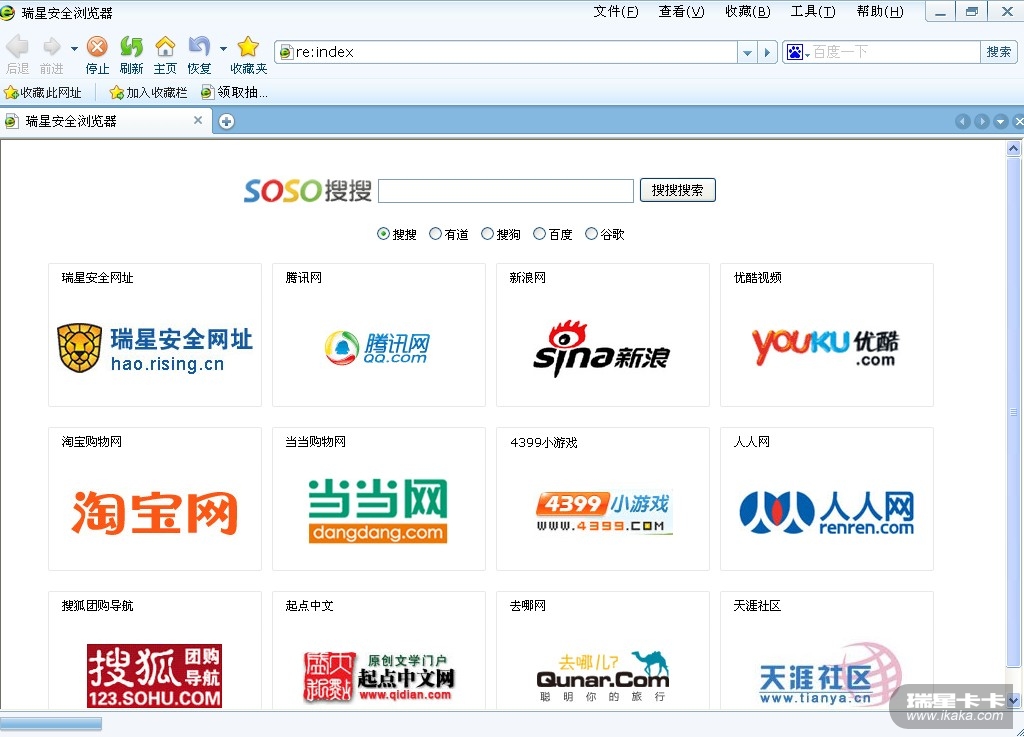This screenshot has width=1024, height=737.
Task: Select the 谷歌 radio button
Action: [591, 234]
